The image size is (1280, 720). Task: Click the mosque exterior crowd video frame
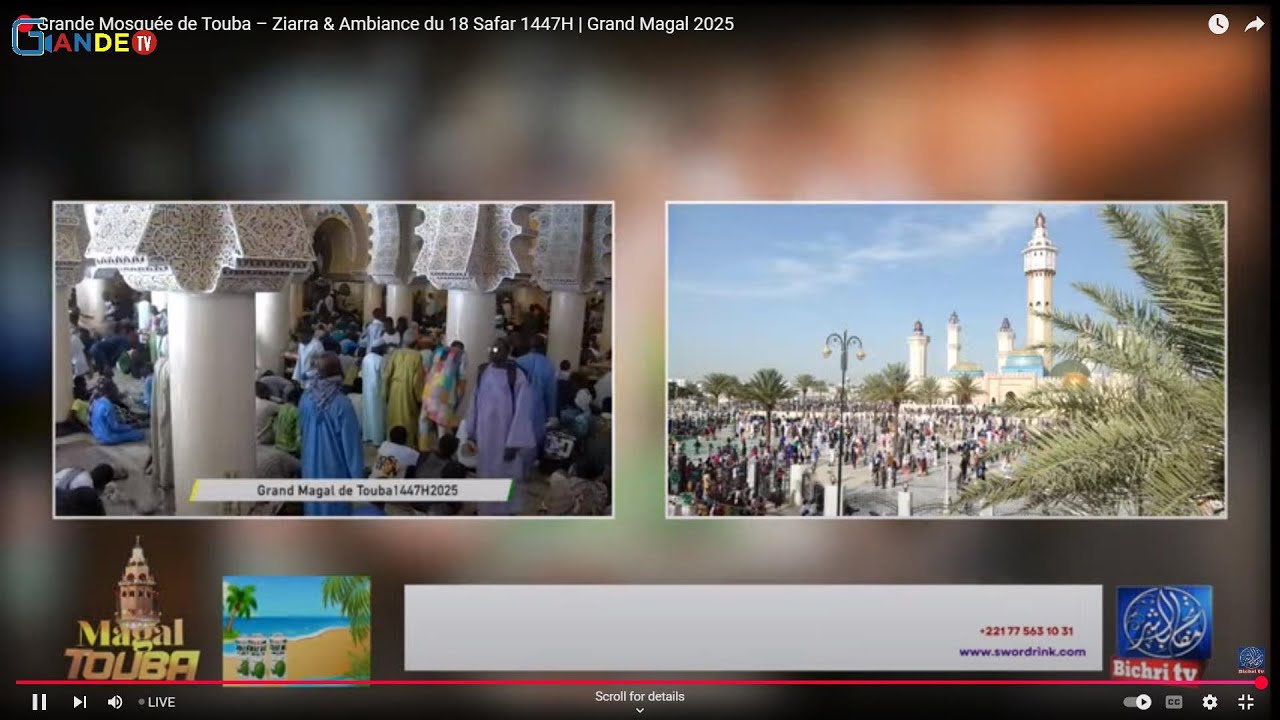pyautogui.click(x=946, y=360)
